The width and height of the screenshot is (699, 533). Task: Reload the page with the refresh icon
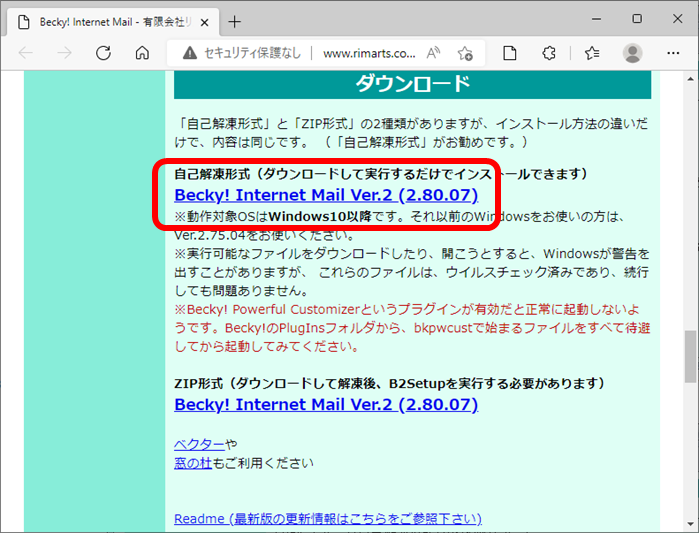pos(103,53)
